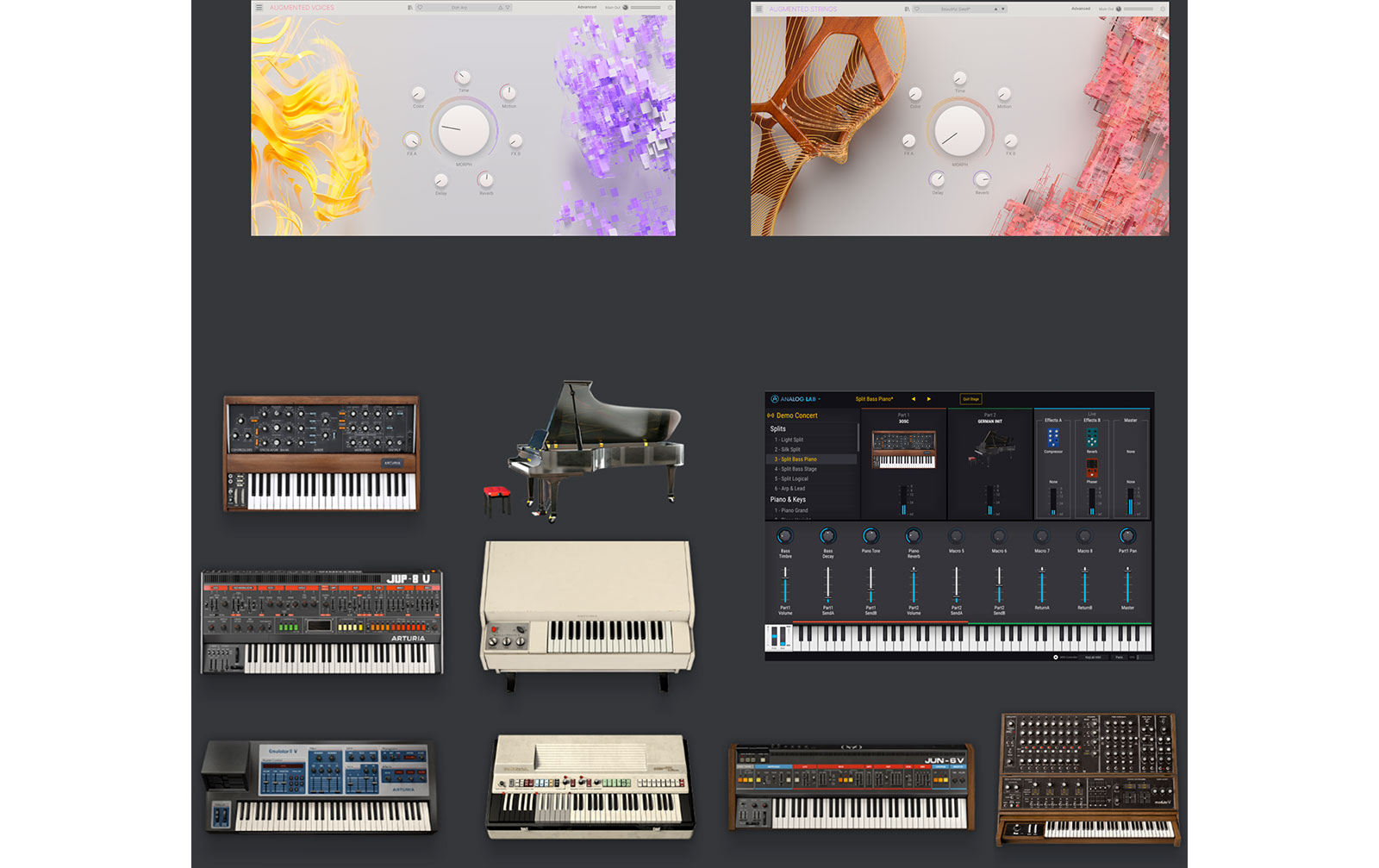Click the Augmented Strings Color knob
The width and height of the screenshot is (1379, 868).
[915, 94]
